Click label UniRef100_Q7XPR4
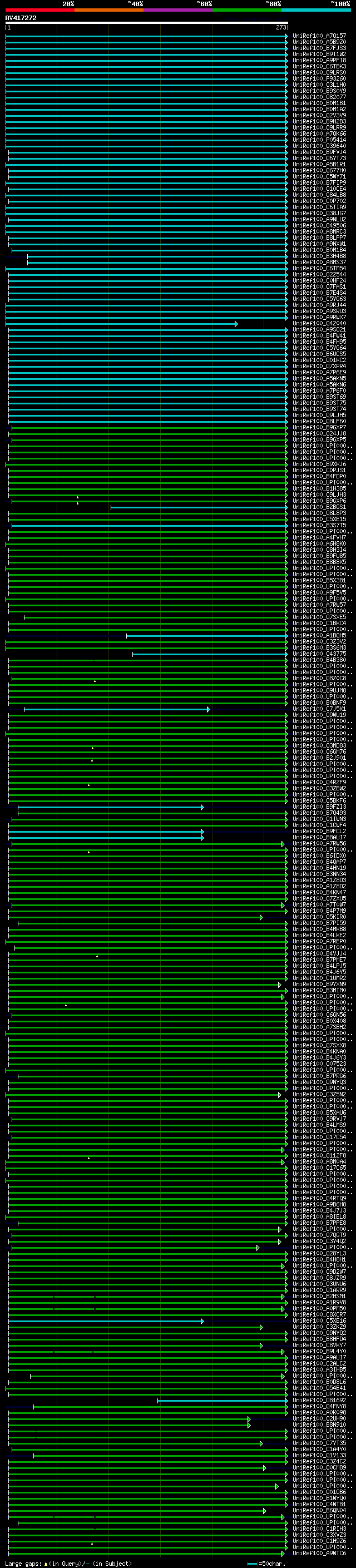Screen dimensions: 356x1568 pos(319,367)
